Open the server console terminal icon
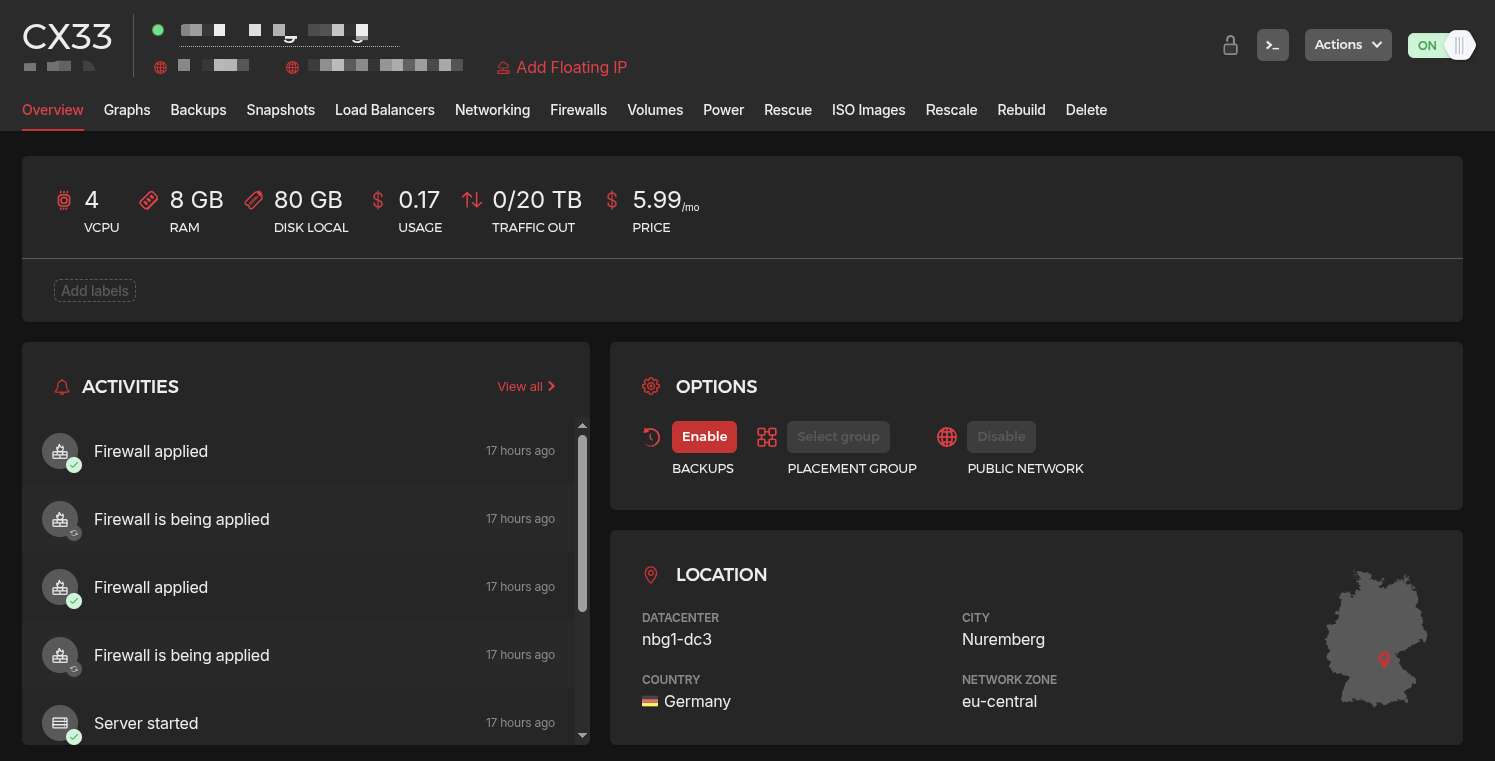The image size is (1495, 761). [1272, 45]
